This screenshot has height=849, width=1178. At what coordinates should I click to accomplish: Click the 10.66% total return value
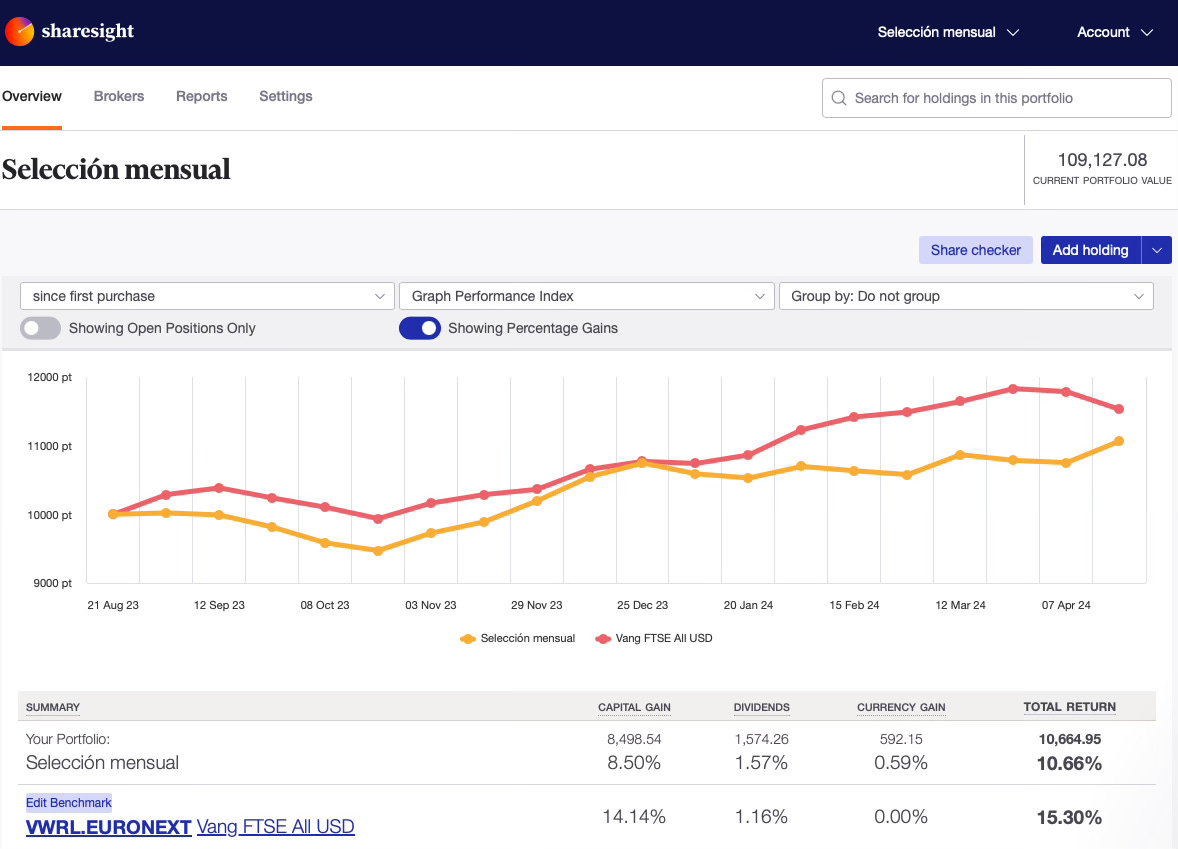(x=1069, y=764)
